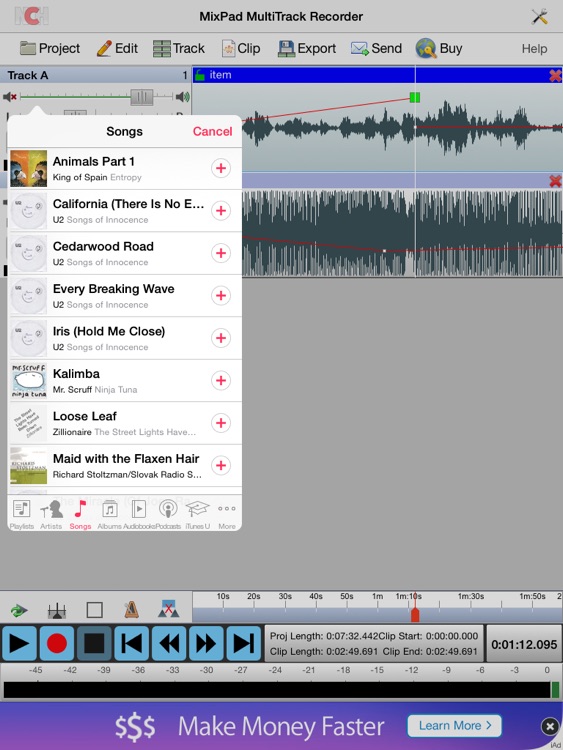Add Cedarwood Road with its plus button
Viewport: 563px width, 750px height.
click(221, 253)
